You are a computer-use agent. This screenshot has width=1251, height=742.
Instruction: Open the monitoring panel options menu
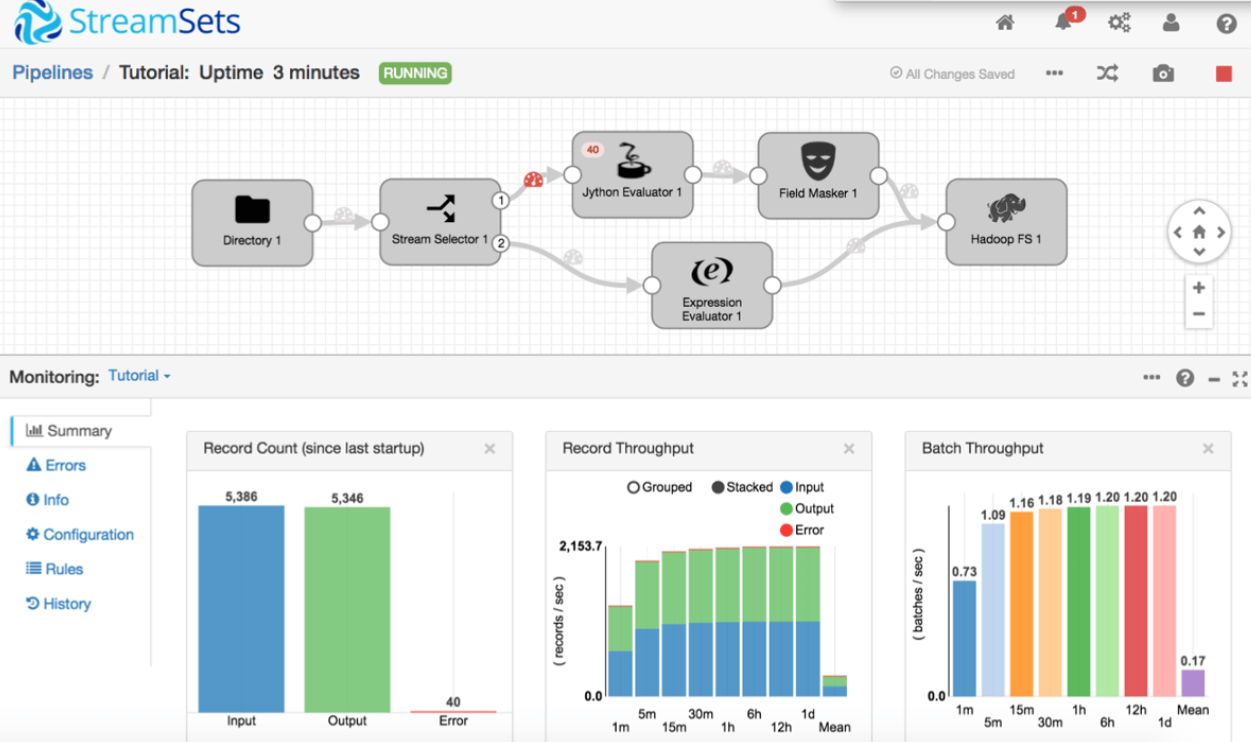pos(1151,378)
